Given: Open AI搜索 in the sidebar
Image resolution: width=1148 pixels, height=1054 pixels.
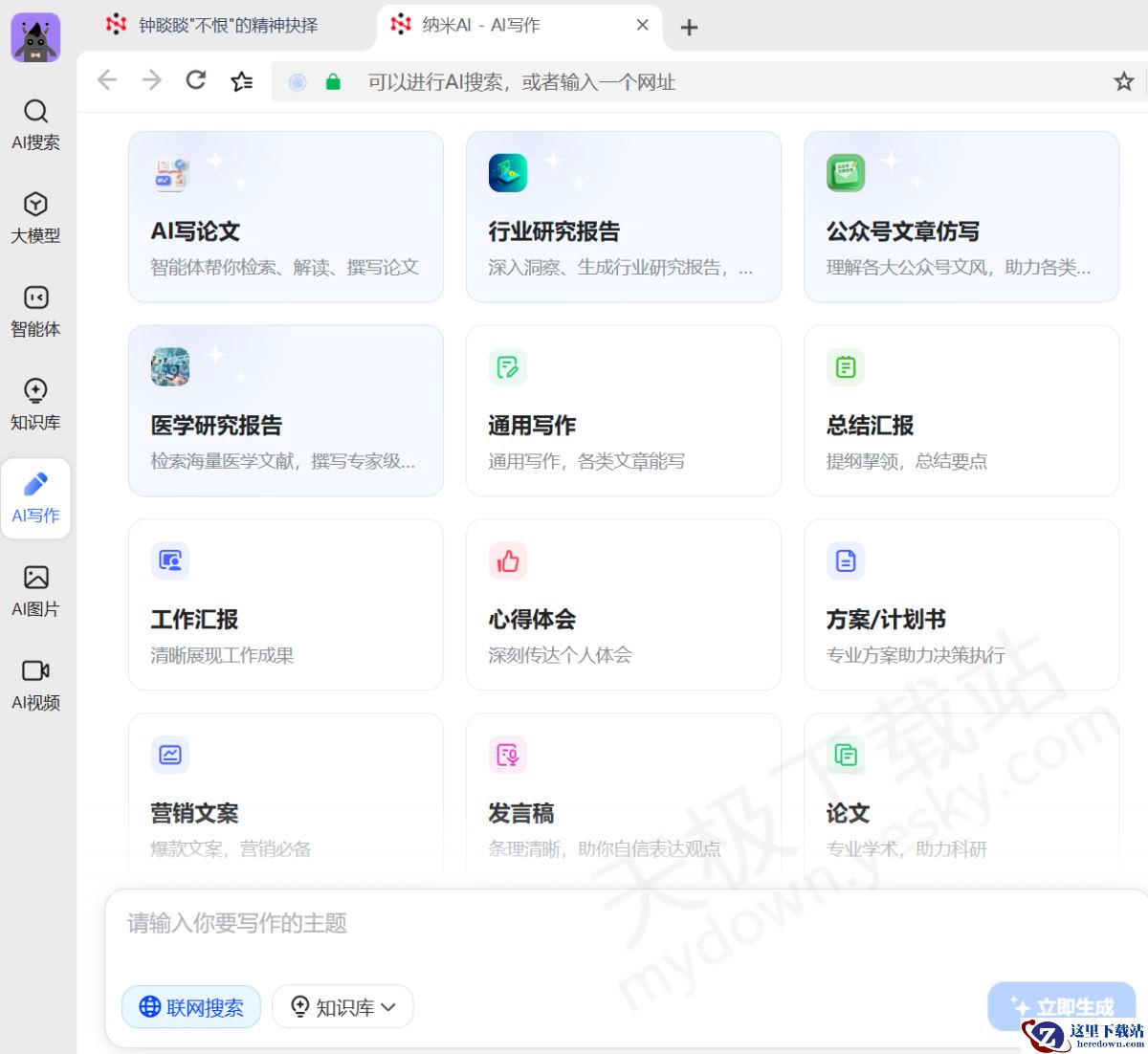Looking at the screenshot, I should pos(35,125).
